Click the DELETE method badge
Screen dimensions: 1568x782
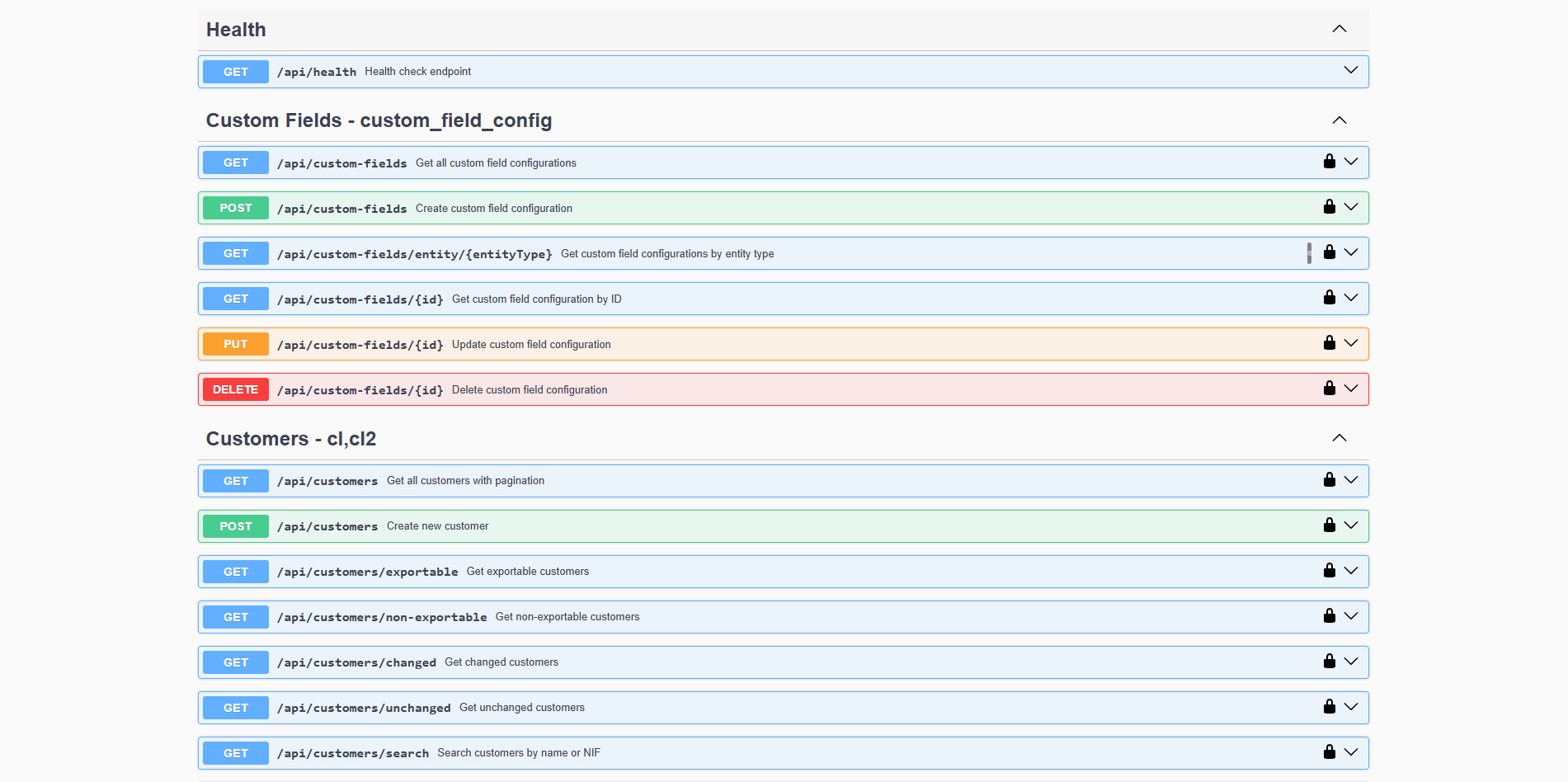tap(236, 389)
